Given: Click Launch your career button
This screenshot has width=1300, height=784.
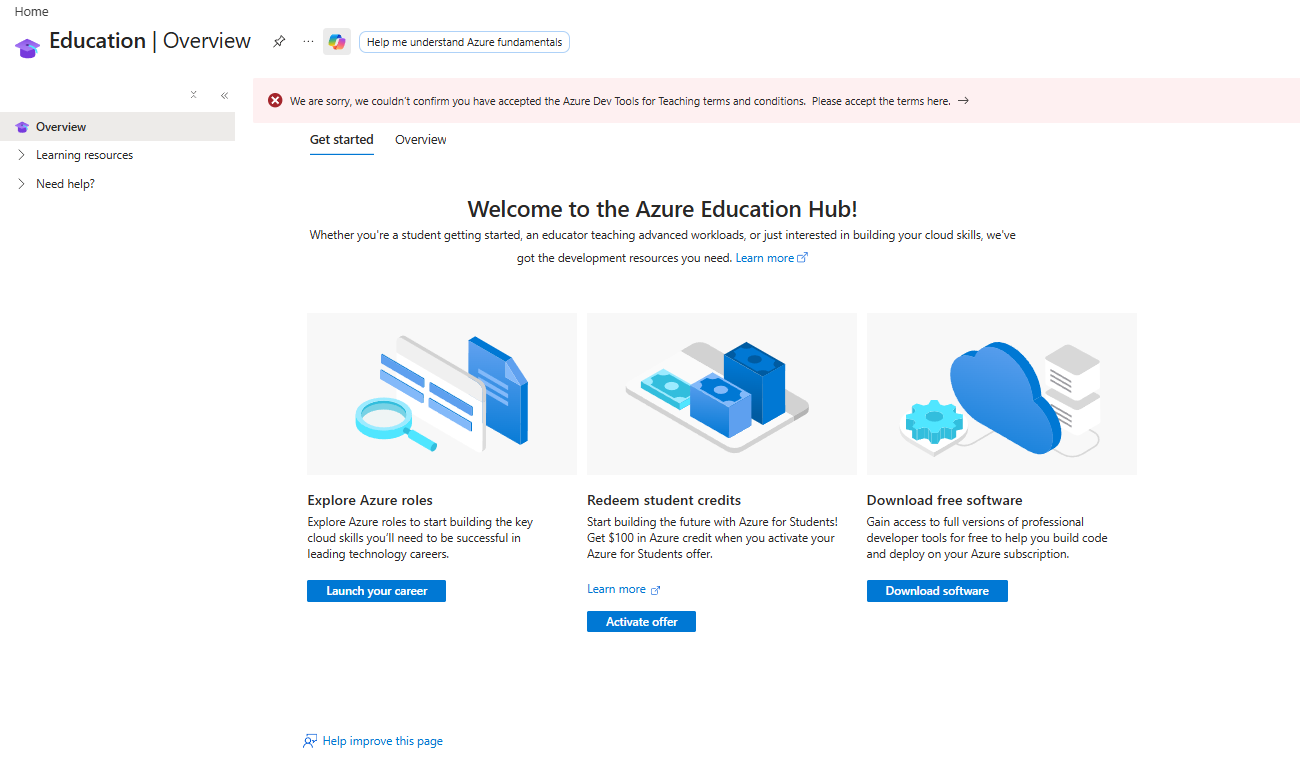Looking at the screenshot, I should tap(376, 591).
